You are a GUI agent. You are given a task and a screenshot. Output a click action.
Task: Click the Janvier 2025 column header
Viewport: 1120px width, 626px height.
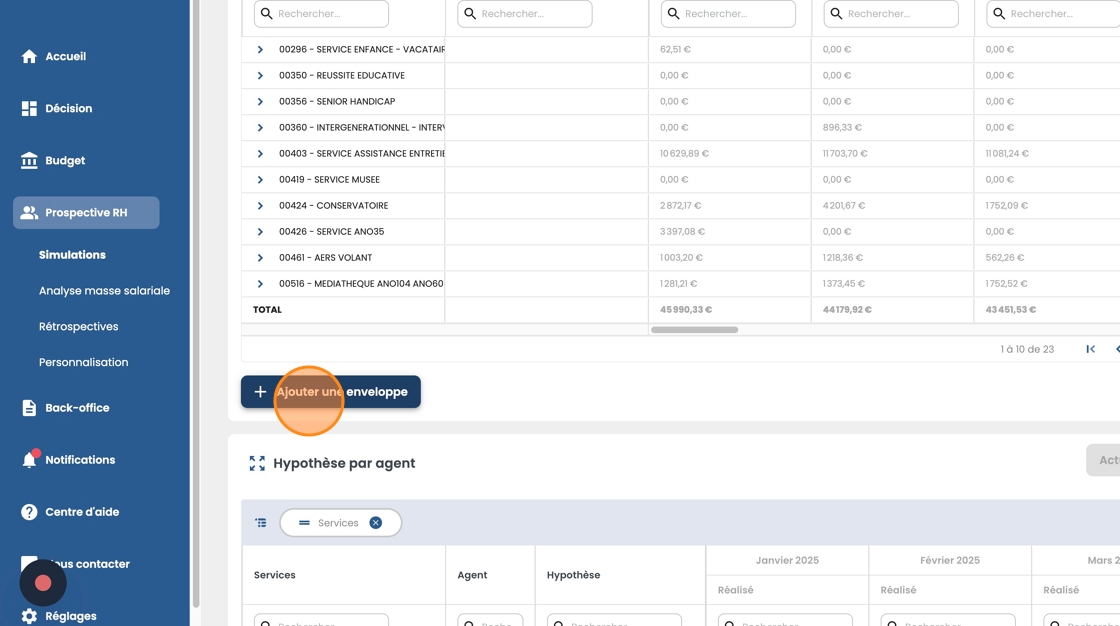click(x=787, y=560)
